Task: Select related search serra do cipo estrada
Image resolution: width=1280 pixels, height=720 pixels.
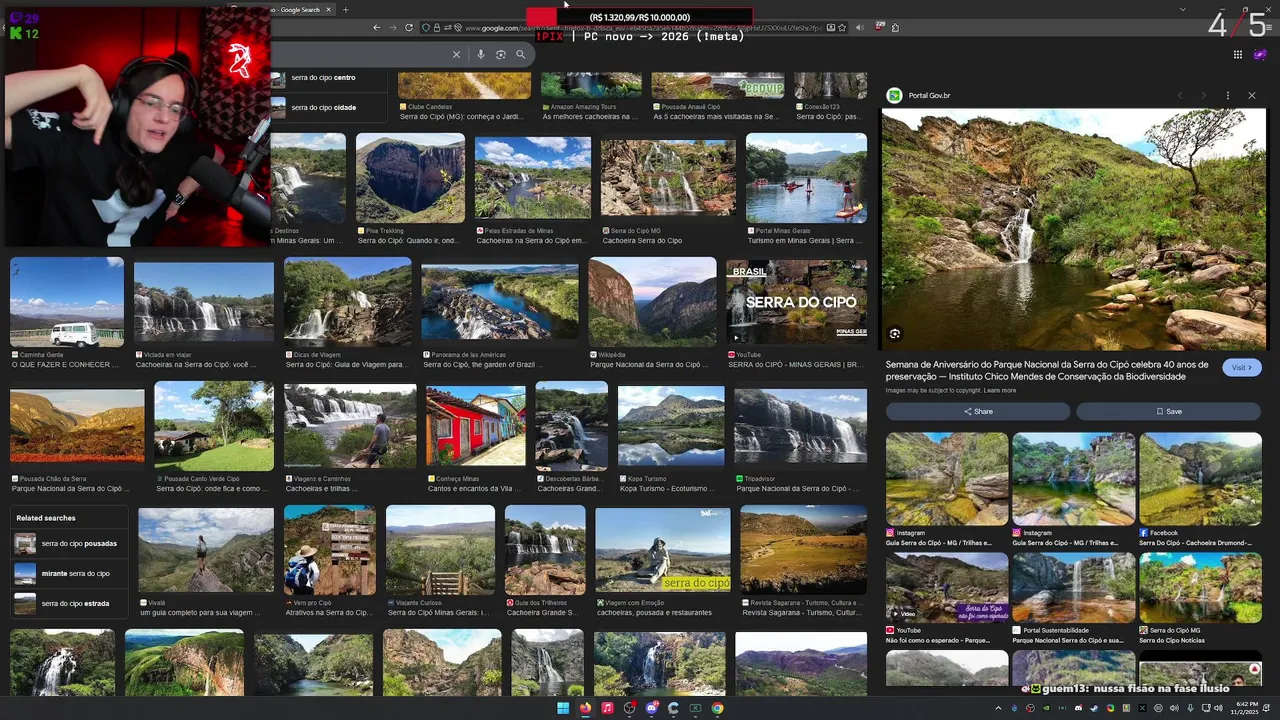Action: coord(68,604)
